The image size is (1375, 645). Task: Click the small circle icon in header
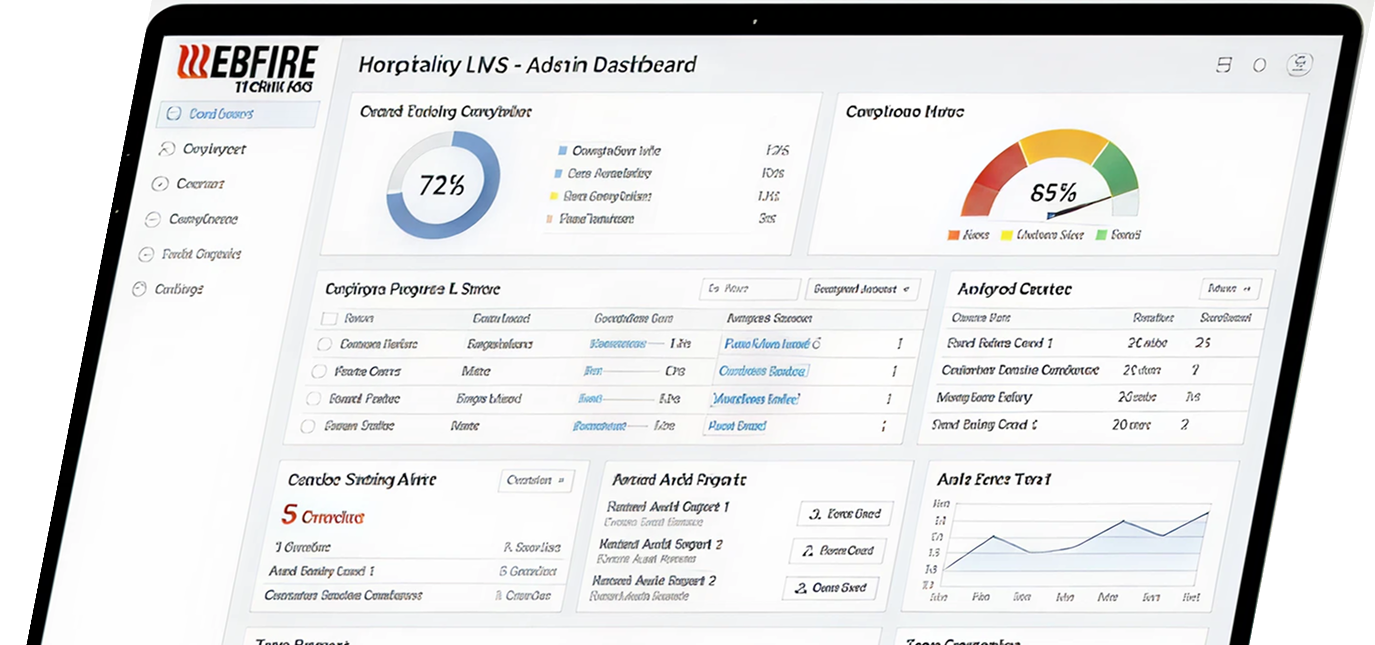click(x=1259, y=65)
